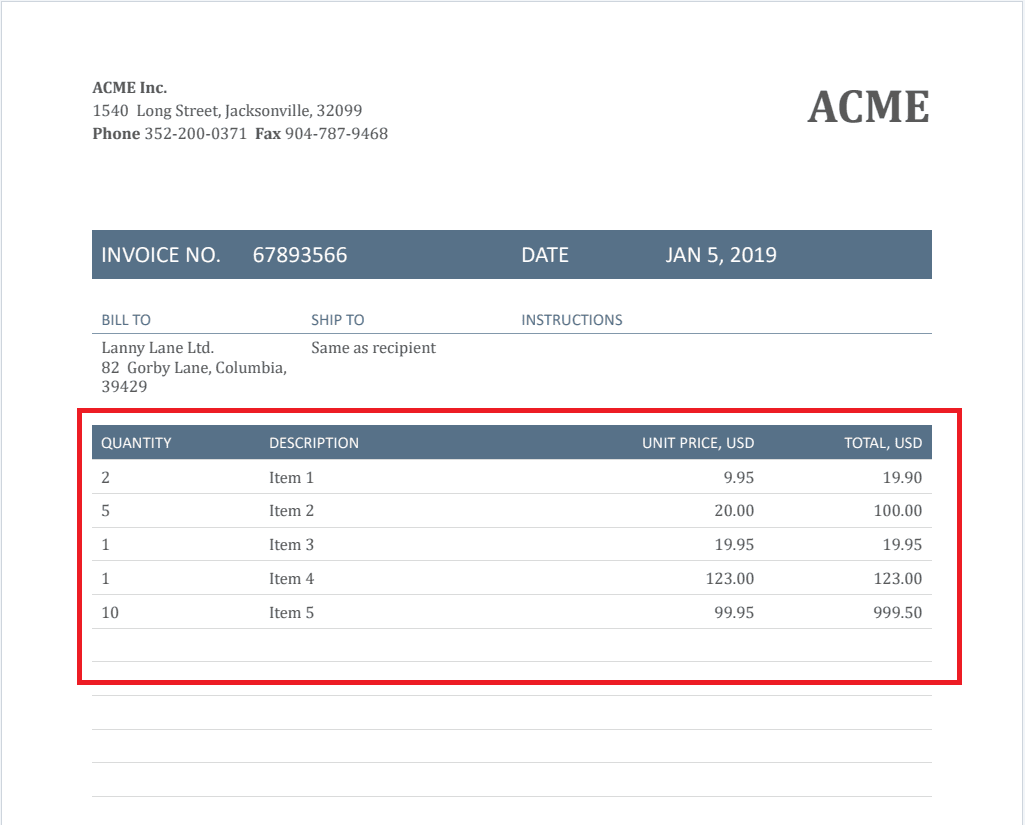Click the unit price 9.95 for Item 1

coord(738,477)
